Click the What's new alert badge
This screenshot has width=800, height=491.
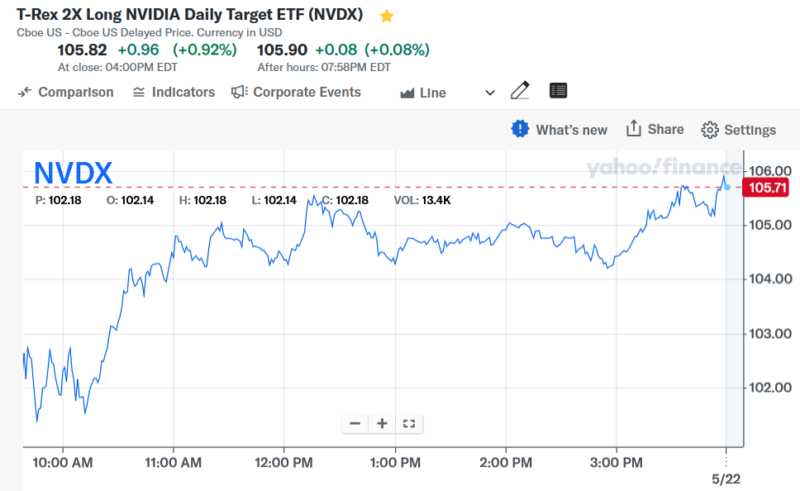point(520,129)
